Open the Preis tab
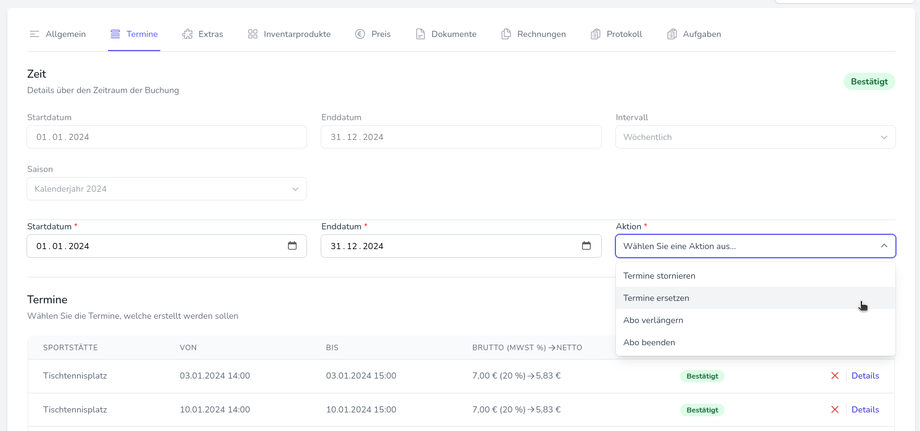 [373, 34]
